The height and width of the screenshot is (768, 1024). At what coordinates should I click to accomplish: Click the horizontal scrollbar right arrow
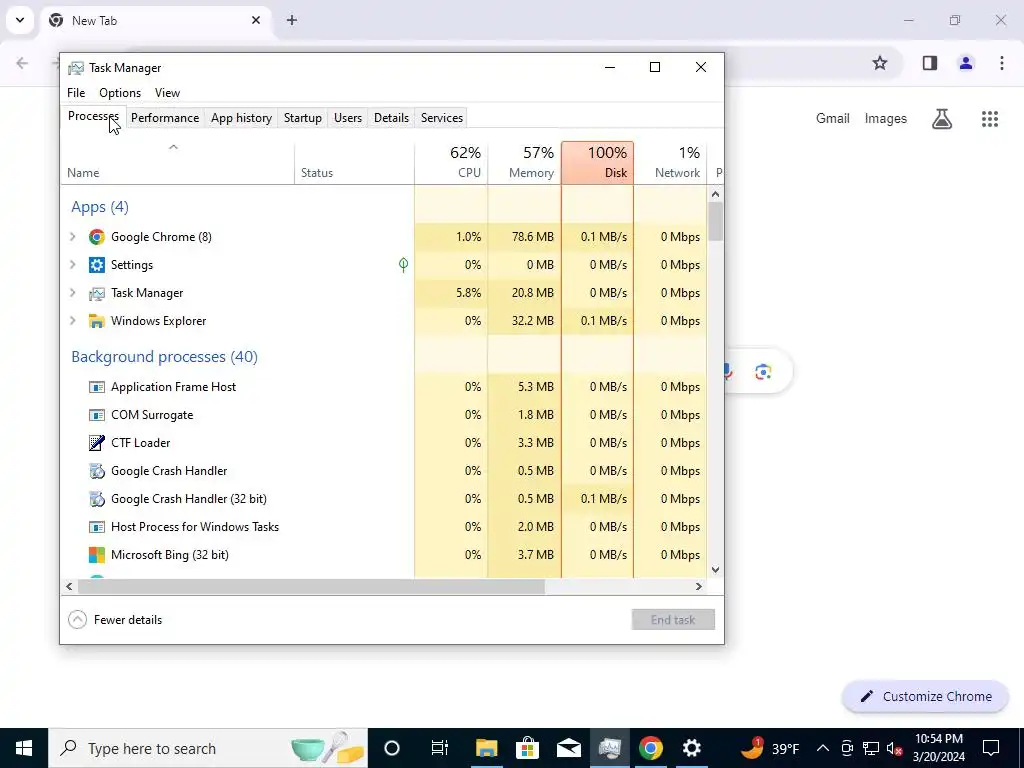699,586
